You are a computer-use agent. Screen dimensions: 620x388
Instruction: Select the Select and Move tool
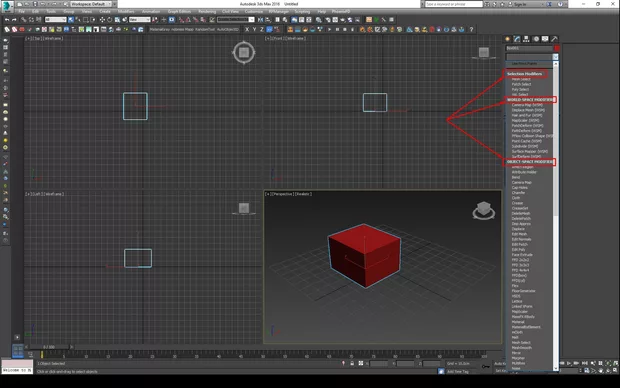102,19
